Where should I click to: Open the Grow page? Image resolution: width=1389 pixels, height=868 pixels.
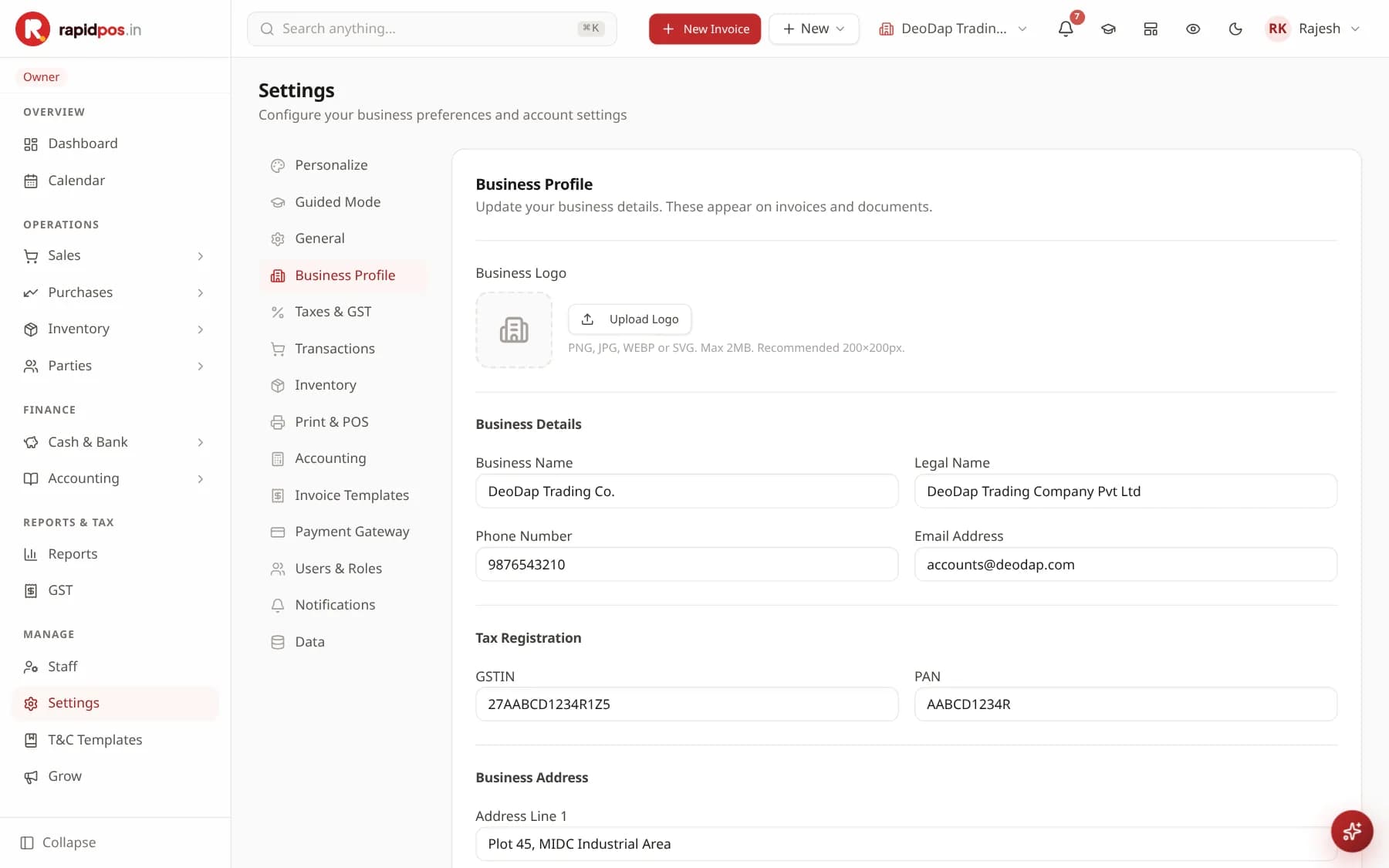point(116,776)
